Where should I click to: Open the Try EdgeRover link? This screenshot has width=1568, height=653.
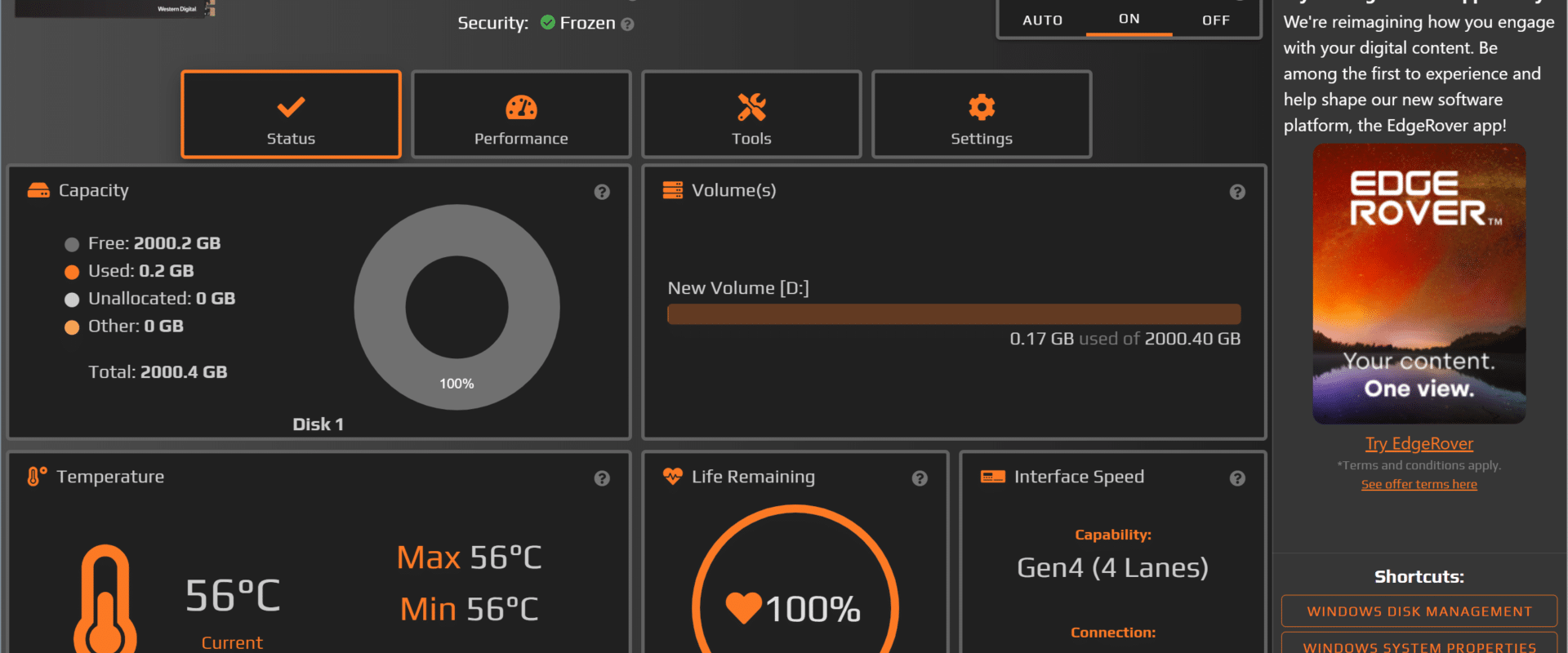point(1419,443)
